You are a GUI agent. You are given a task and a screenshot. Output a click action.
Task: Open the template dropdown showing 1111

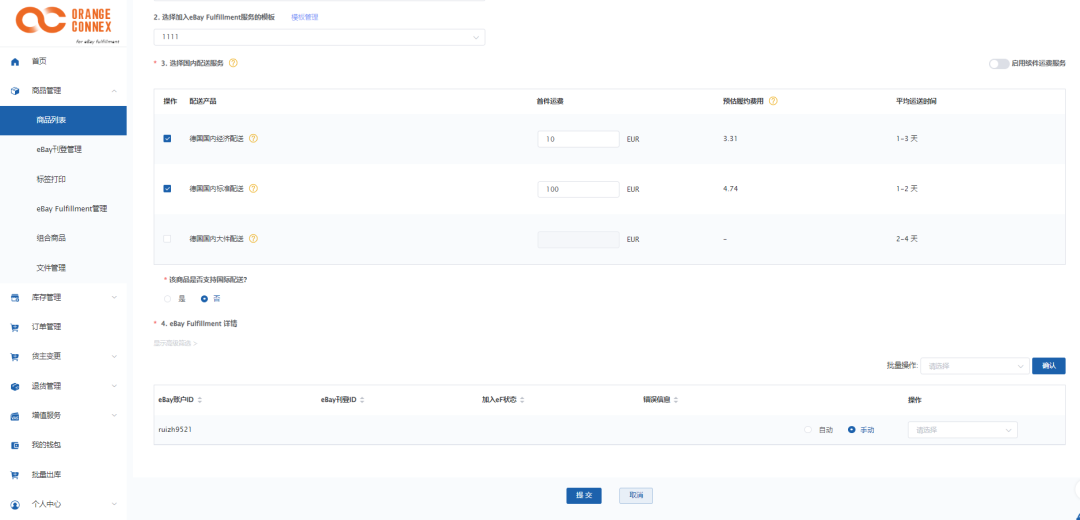[319, 37]
